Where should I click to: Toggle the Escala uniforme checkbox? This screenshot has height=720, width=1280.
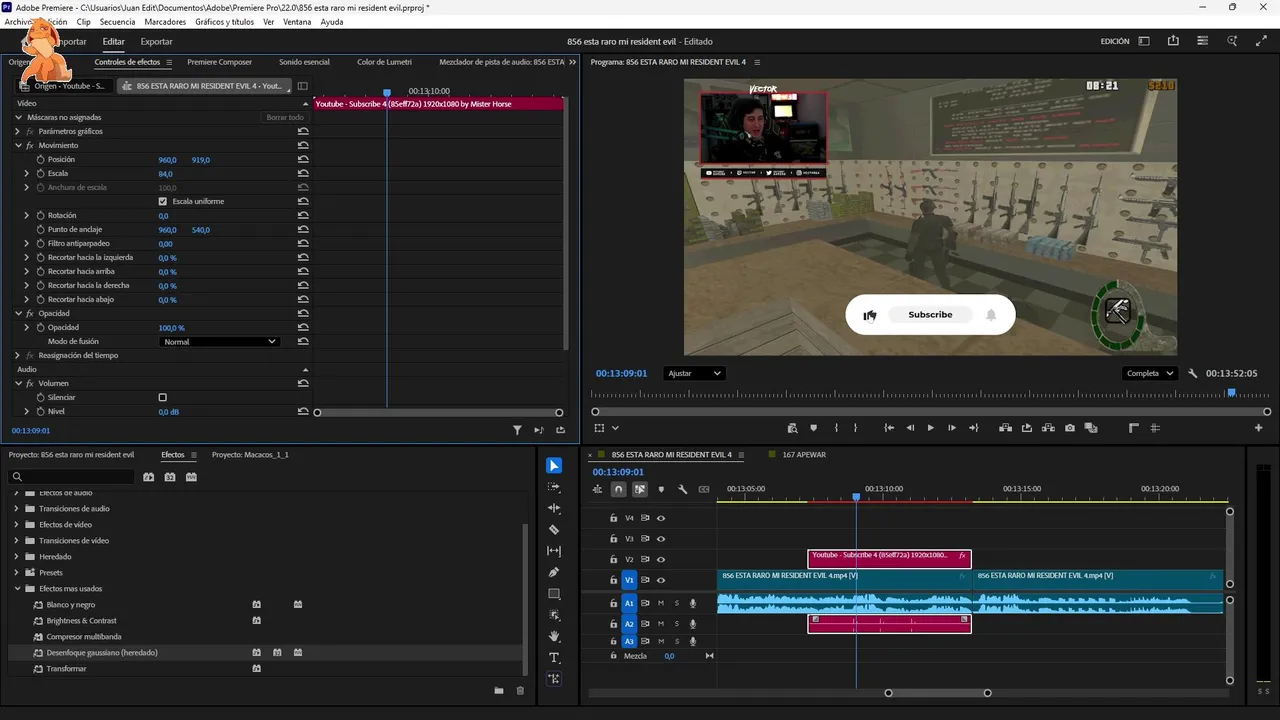click(163, 202)
